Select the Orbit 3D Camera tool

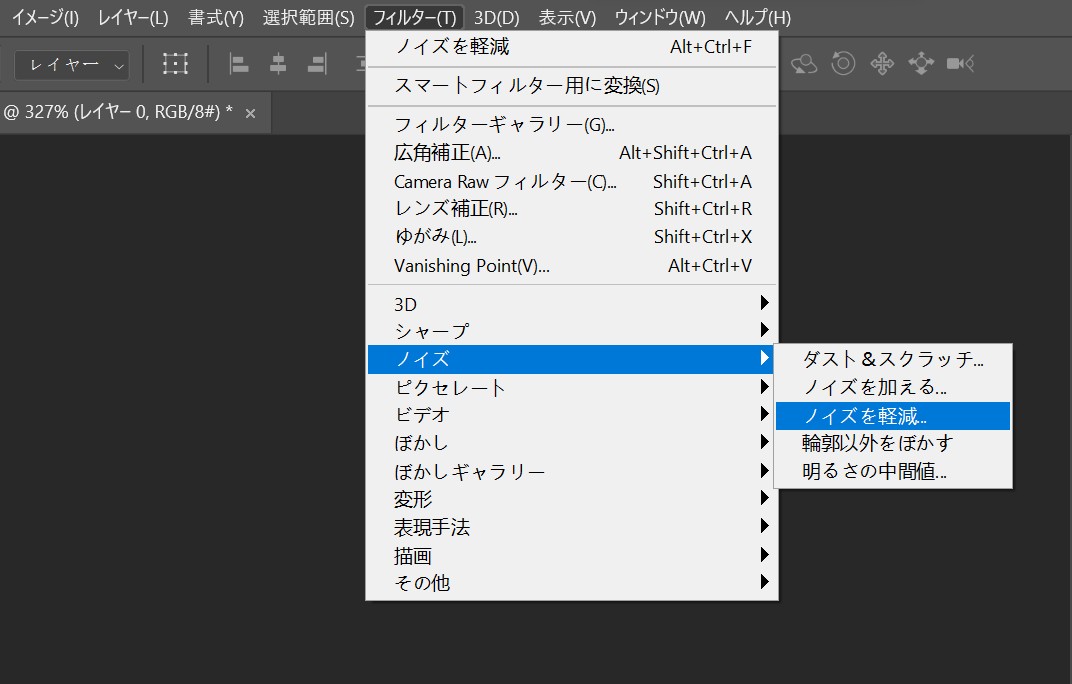point(802,63)
